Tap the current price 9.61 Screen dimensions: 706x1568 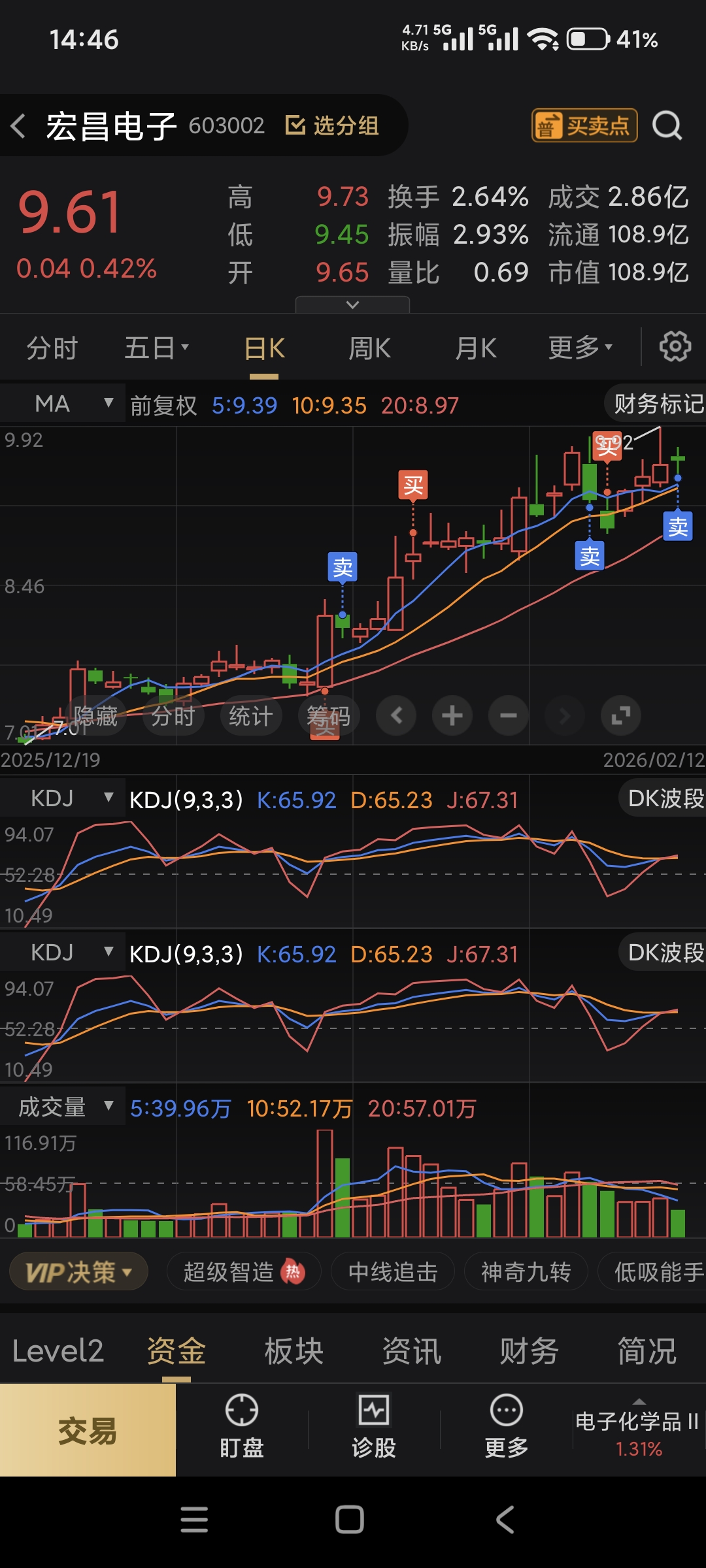[x=70, y=212]
